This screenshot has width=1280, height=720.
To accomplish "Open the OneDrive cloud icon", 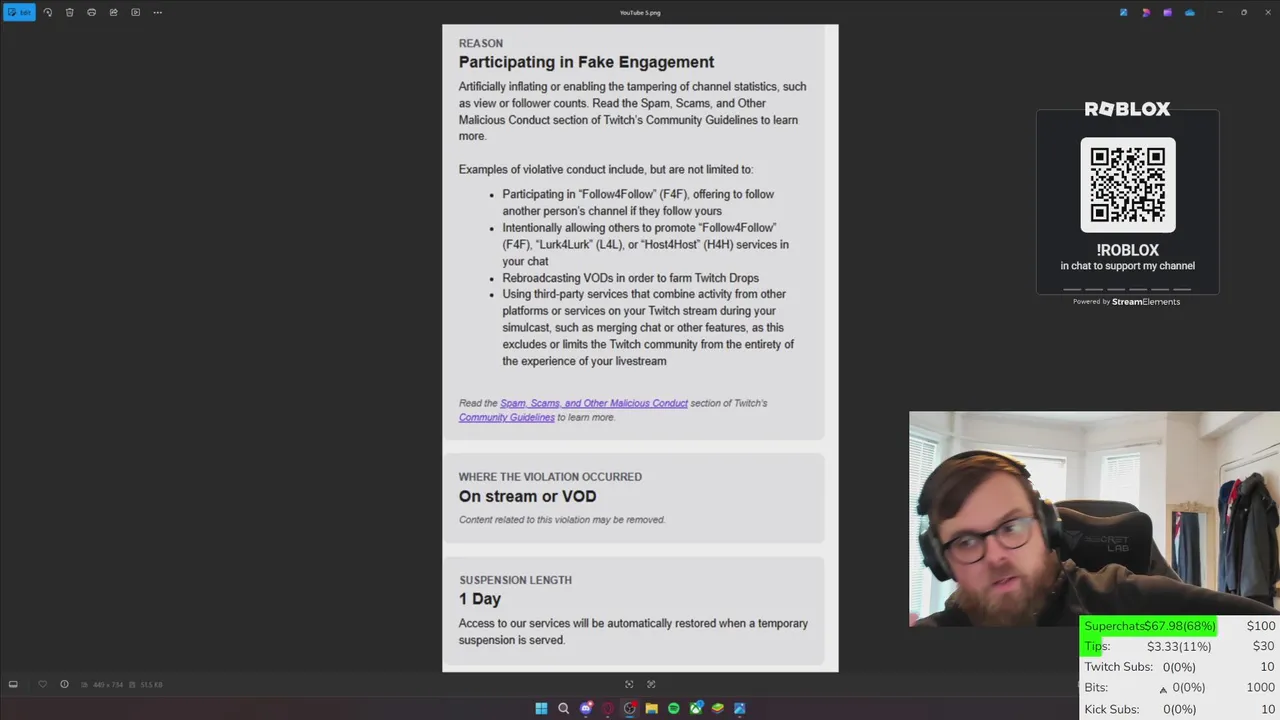I will coord(1189,12).
